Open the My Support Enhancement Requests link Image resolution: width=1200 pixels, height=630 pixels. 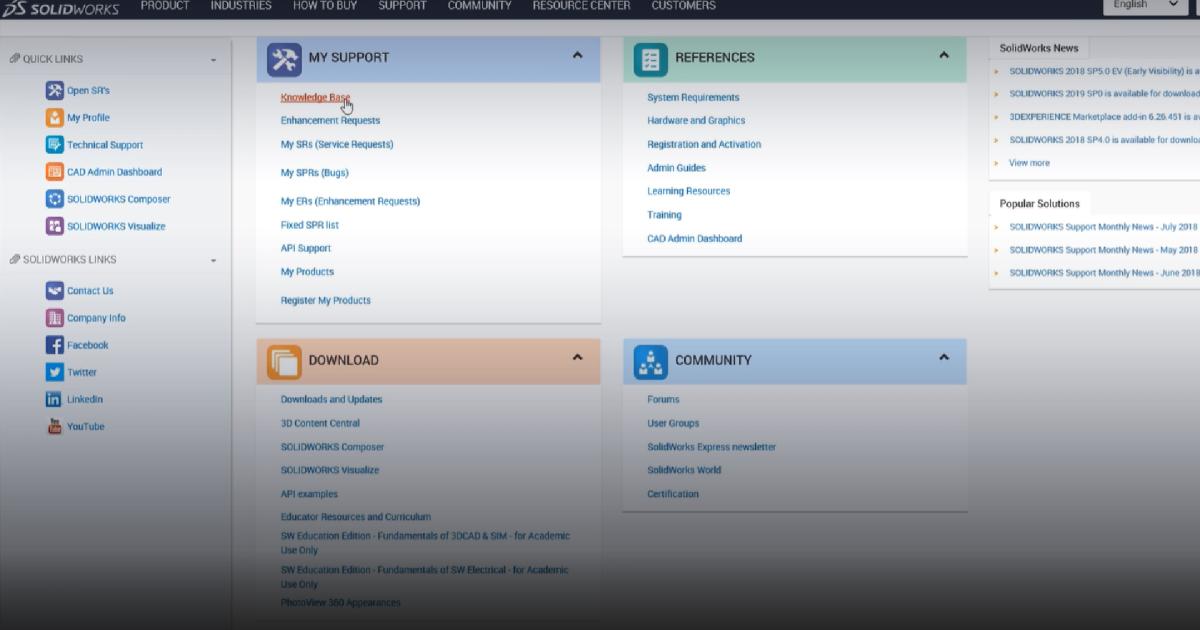(330, 120)
